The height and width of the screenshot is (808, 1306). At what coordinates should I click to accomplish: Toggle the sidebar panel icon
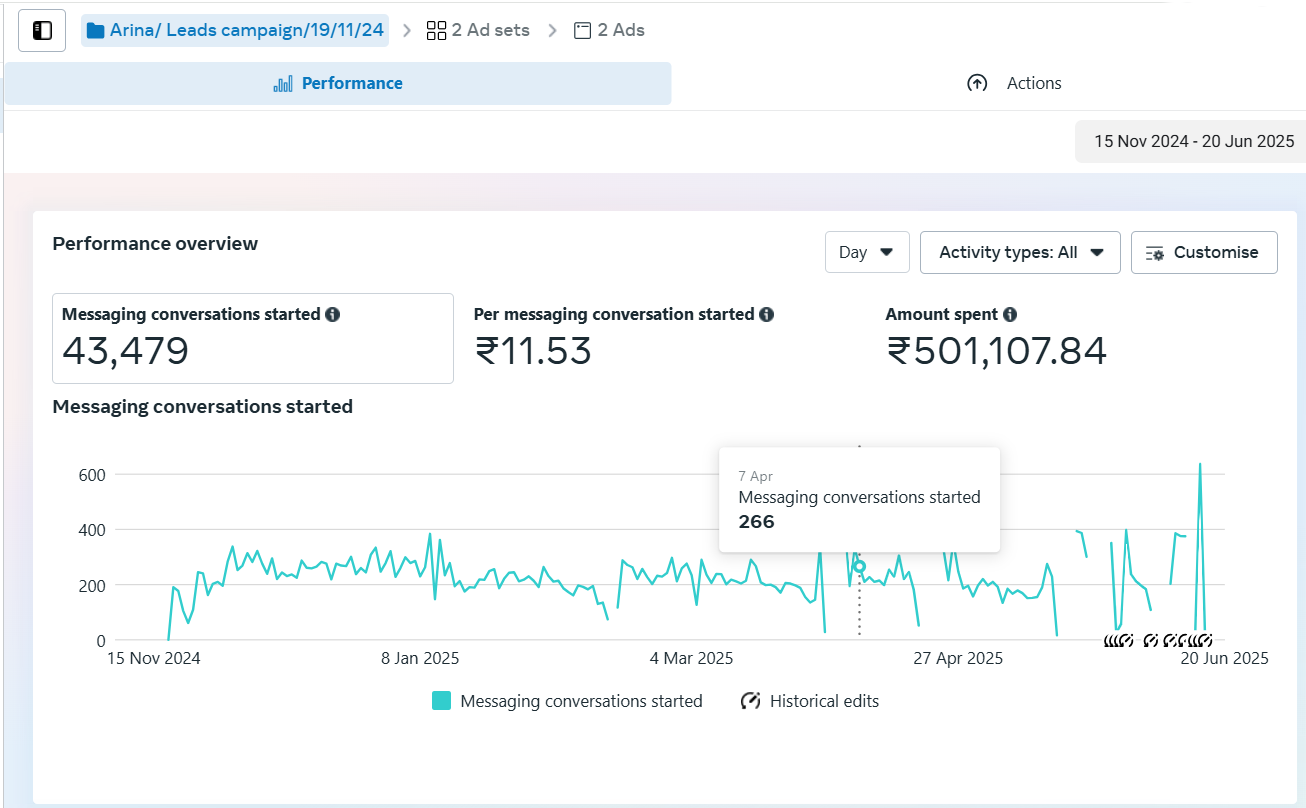[42, 31]
